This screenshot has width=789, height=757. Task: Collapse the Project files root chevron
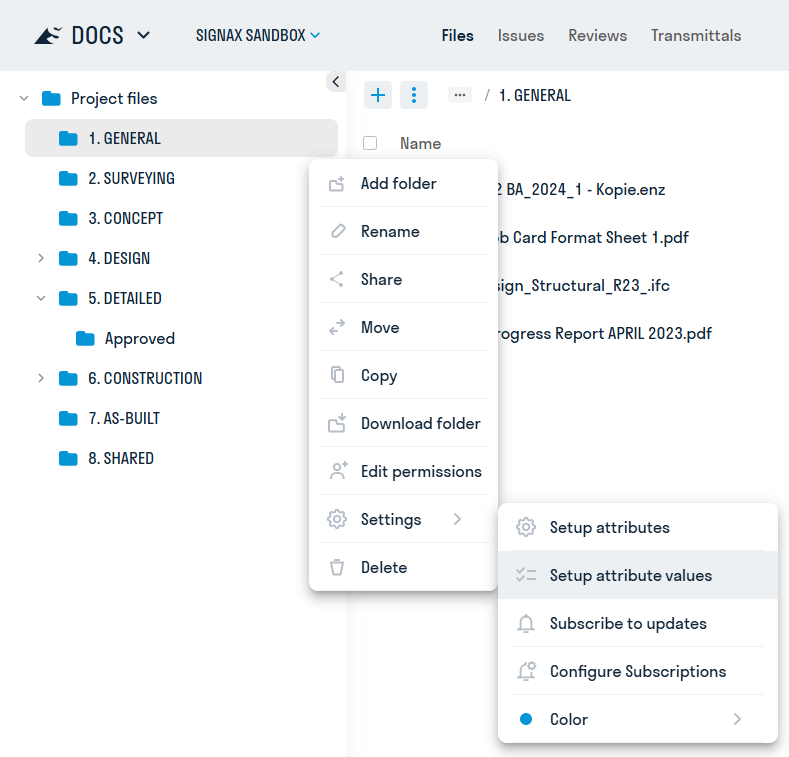coord(24,98)
